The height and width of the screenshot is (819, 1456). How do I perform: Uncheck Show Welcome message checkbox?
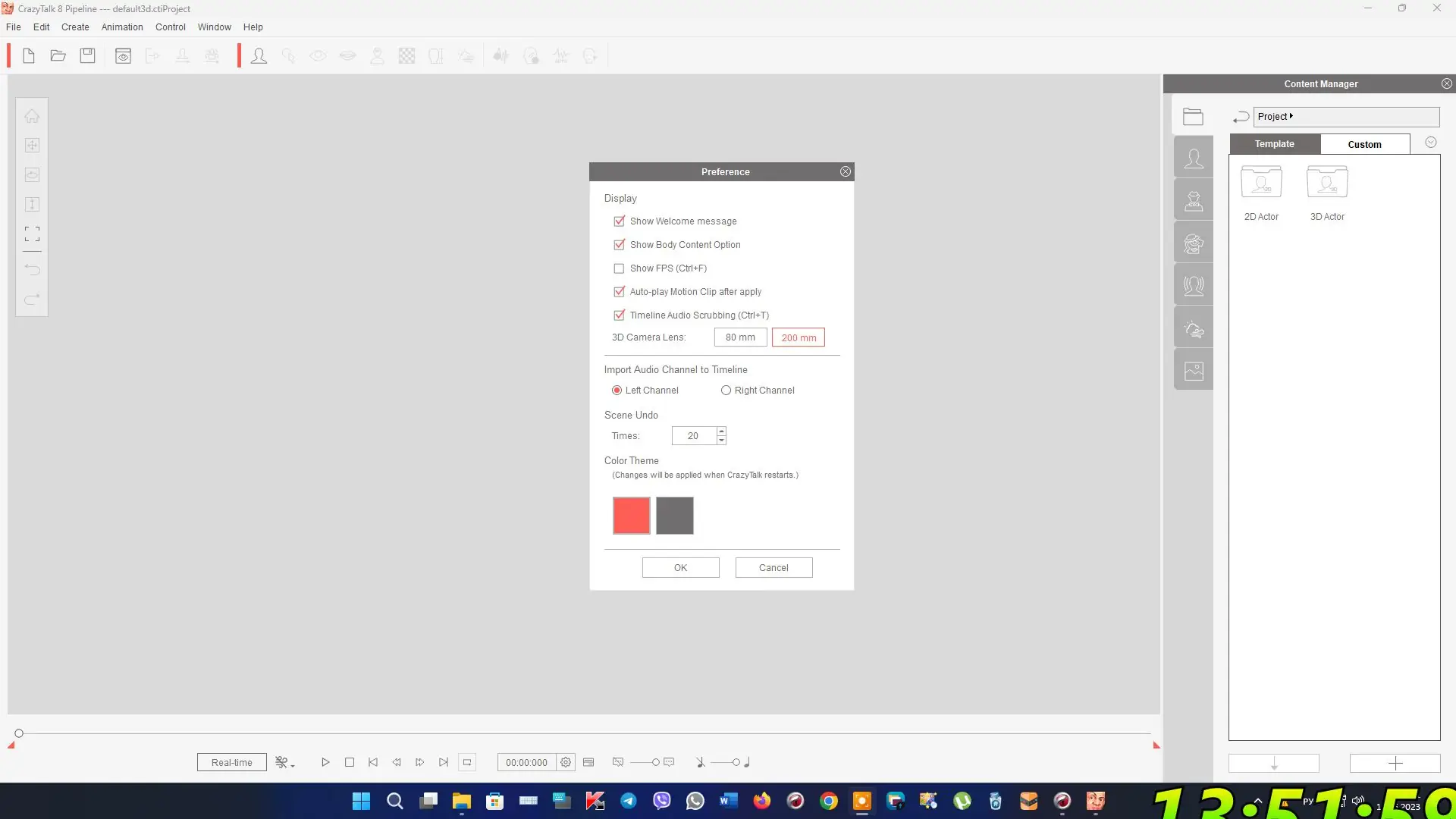coord(620,221)
